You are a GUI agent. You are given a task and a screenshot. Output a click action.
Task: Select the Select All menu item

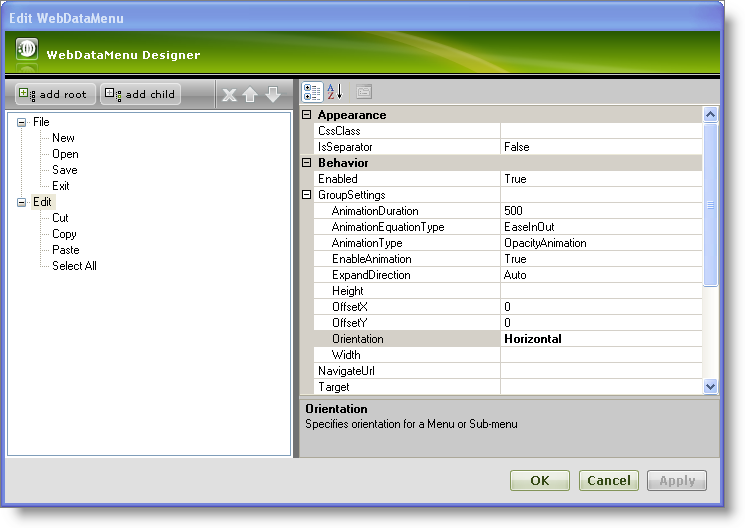[x=74, y=266]
